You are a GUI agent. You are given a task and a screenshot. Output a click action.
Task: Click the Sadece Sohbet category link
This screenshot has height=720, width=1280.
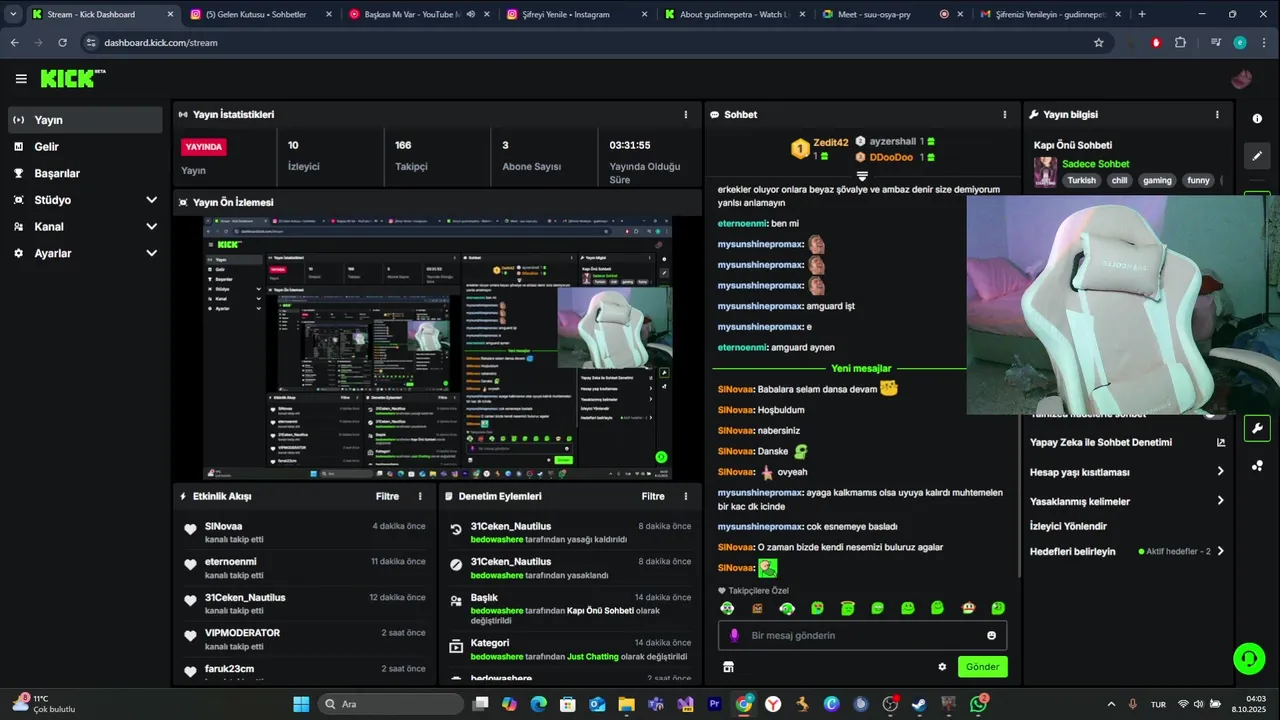[x=1095, y=164]
